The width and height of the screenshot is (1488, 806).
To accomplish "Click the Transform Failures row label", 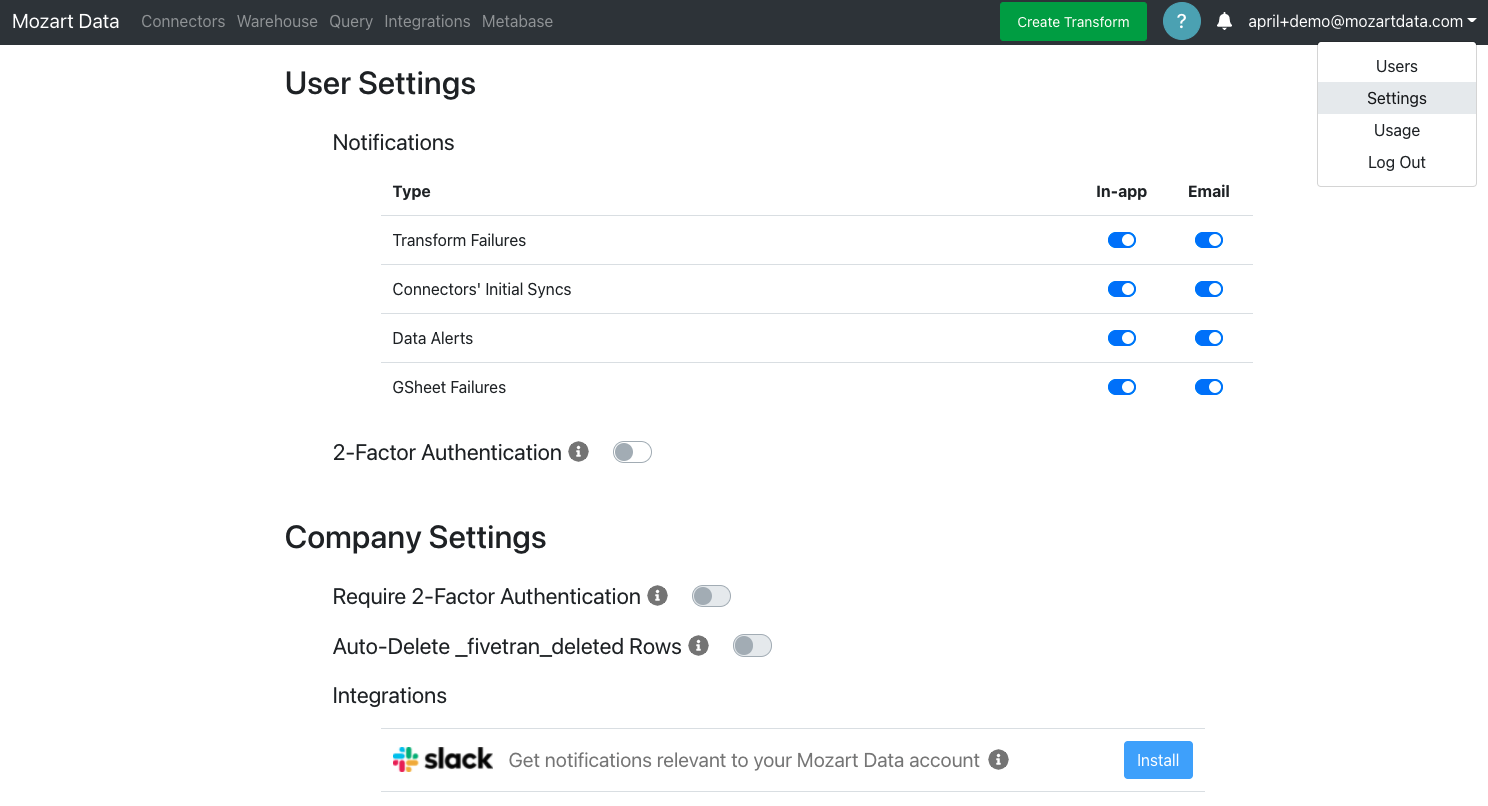I will pos(459,240).
